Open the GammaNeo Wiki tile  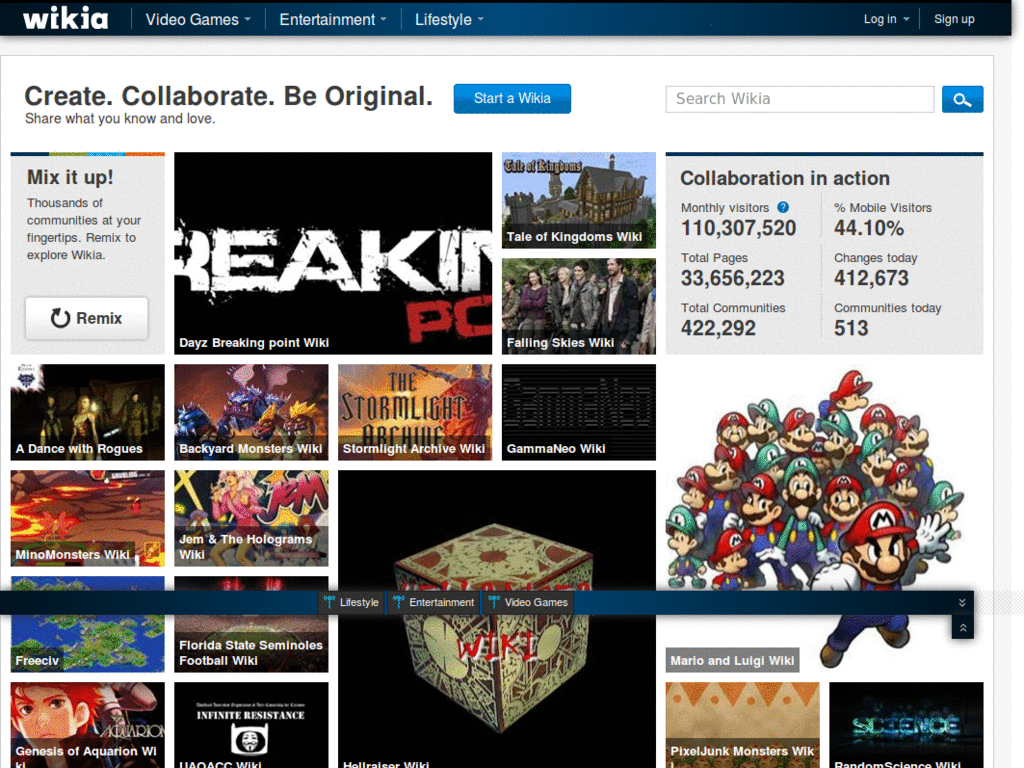point(579,412)
